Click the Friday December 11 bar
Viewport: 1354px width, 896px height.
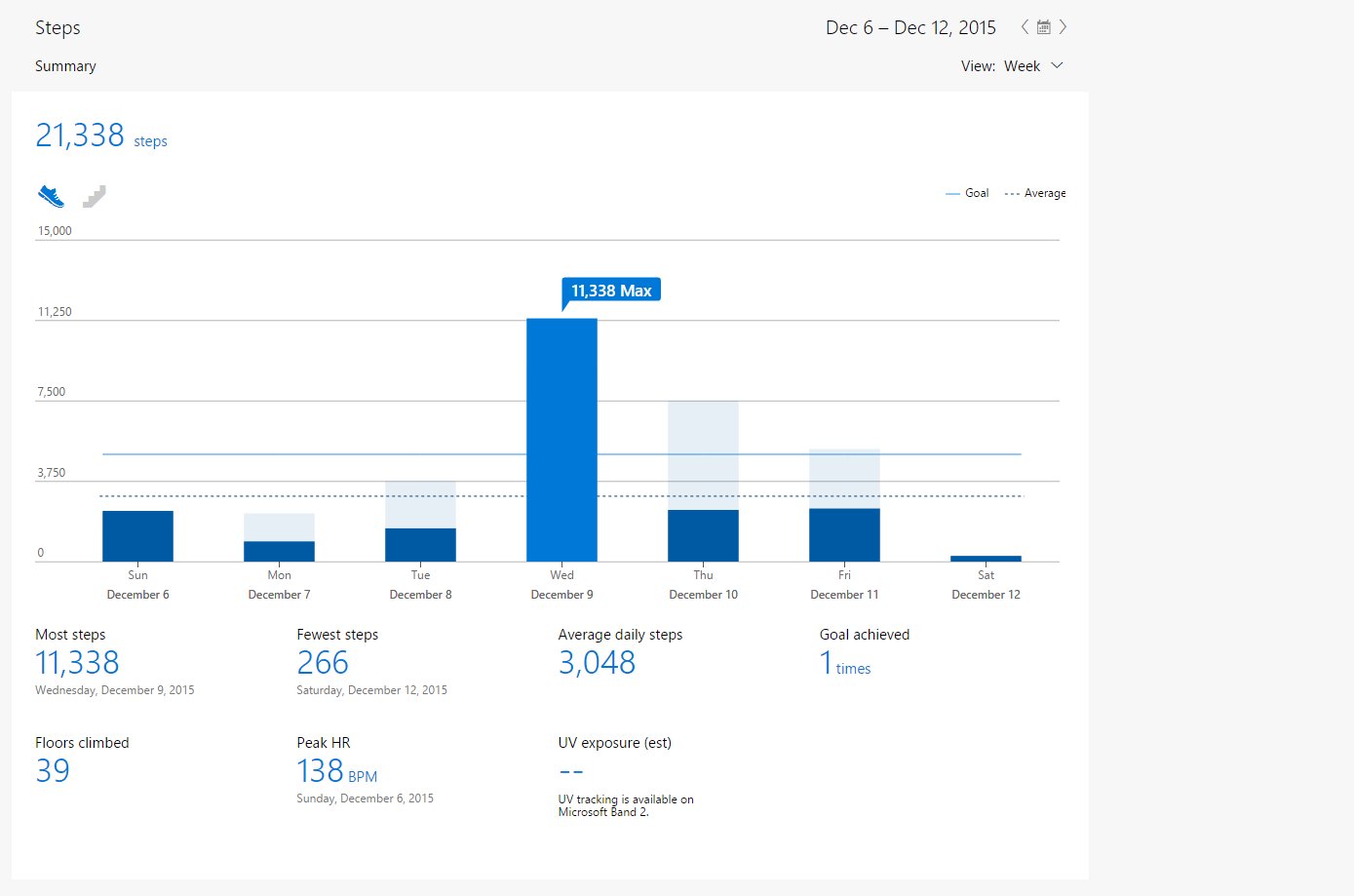(x=844, y=534)
